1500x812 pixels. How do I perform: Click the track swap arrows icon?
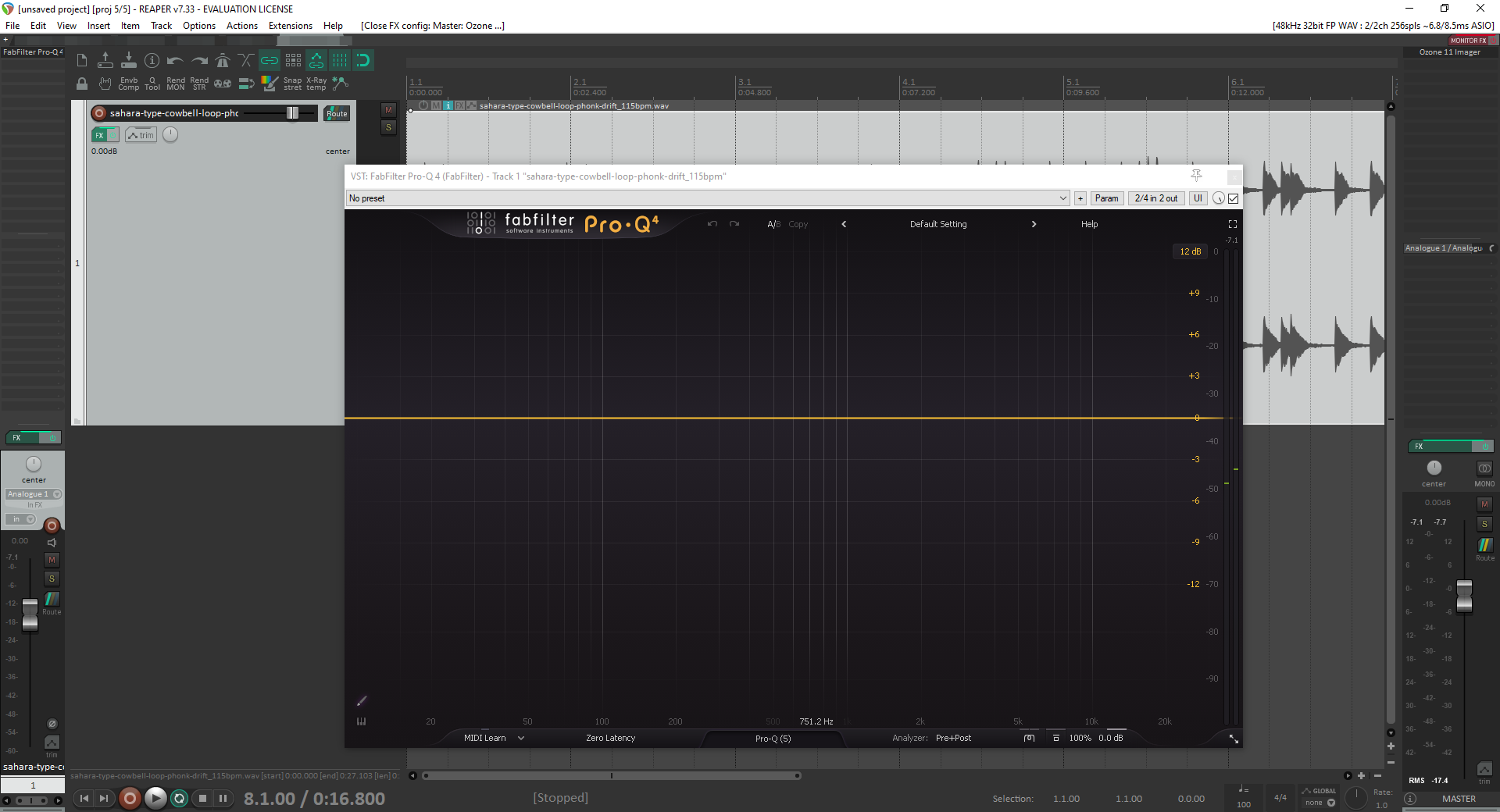pyautogui.click(x=246, y=84)
